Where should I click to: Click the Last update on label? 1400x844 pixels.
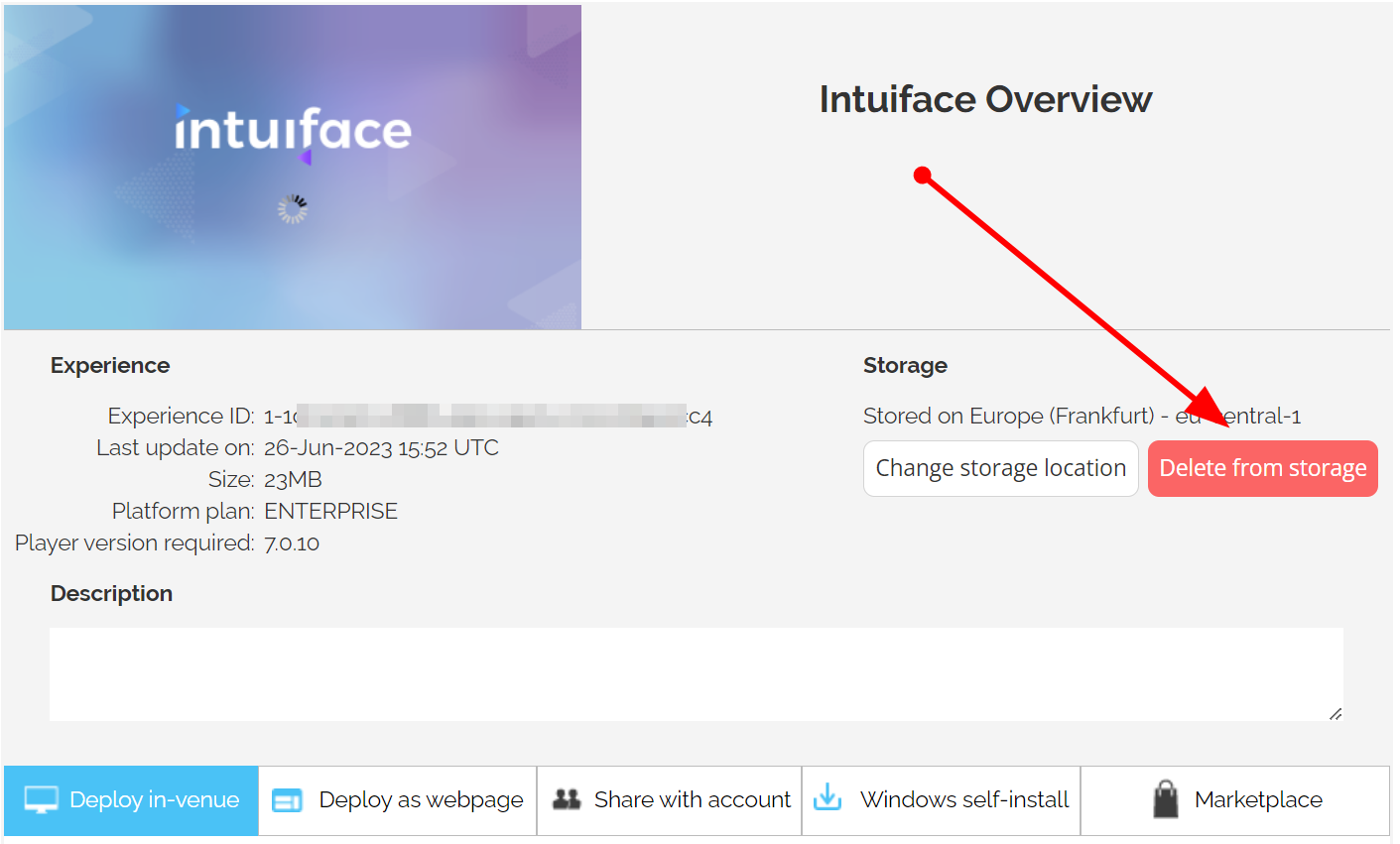(176, 447)
